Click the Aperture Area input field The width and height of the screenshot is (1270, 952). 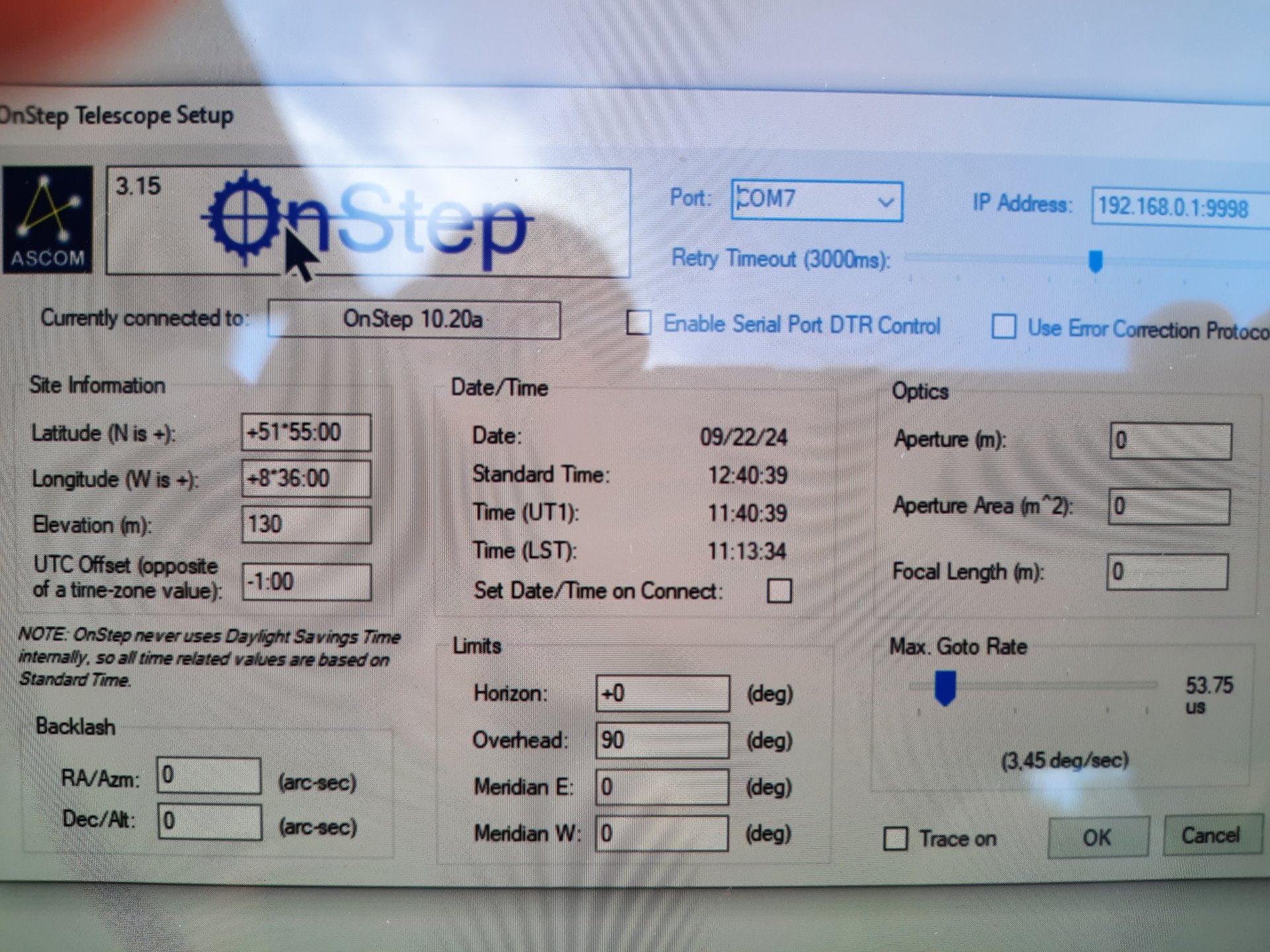pyautogui.click(x=1169, y=506)
